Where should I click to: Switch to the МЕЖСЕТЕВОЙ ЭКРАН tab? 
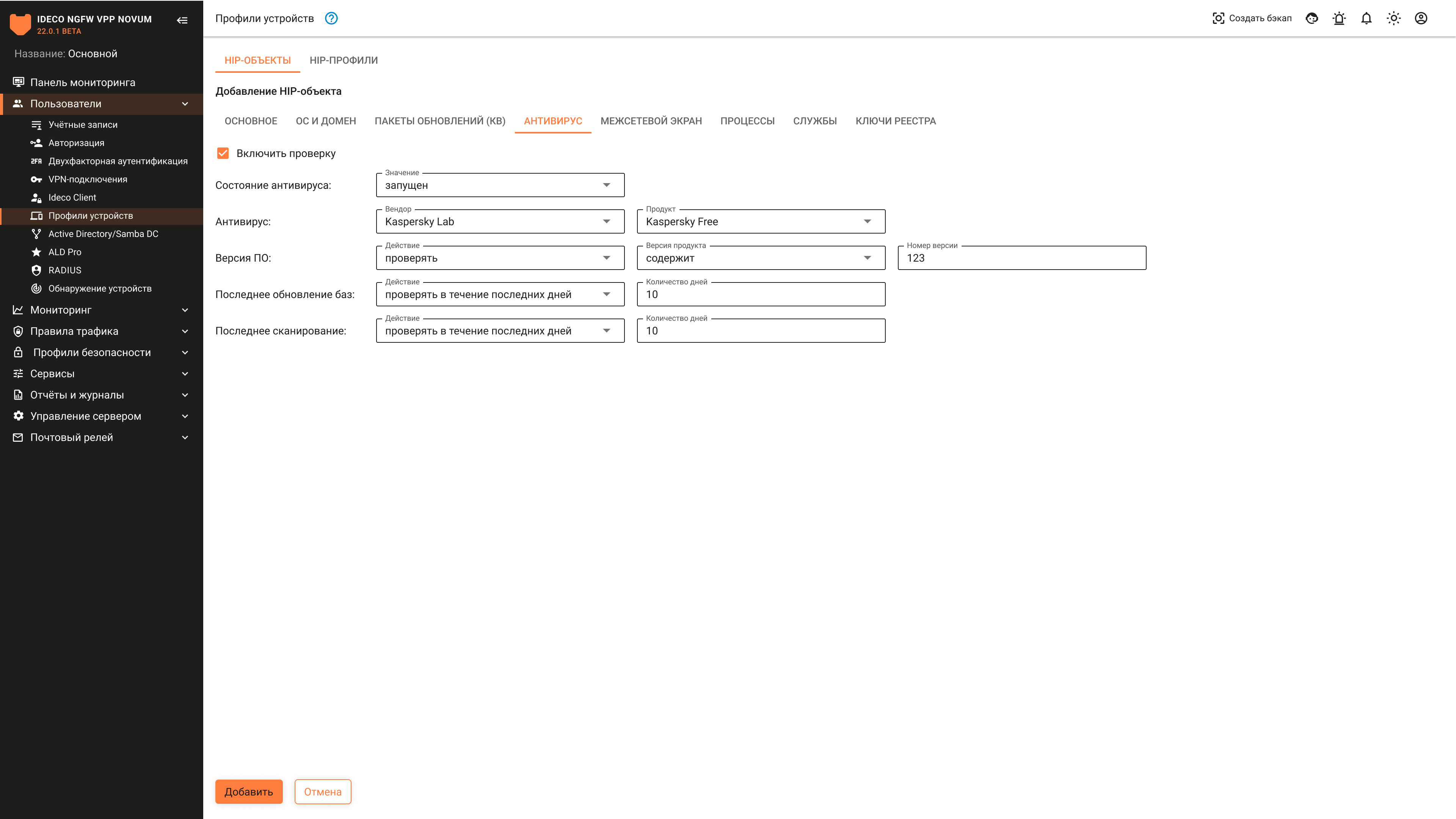(651, 121)
